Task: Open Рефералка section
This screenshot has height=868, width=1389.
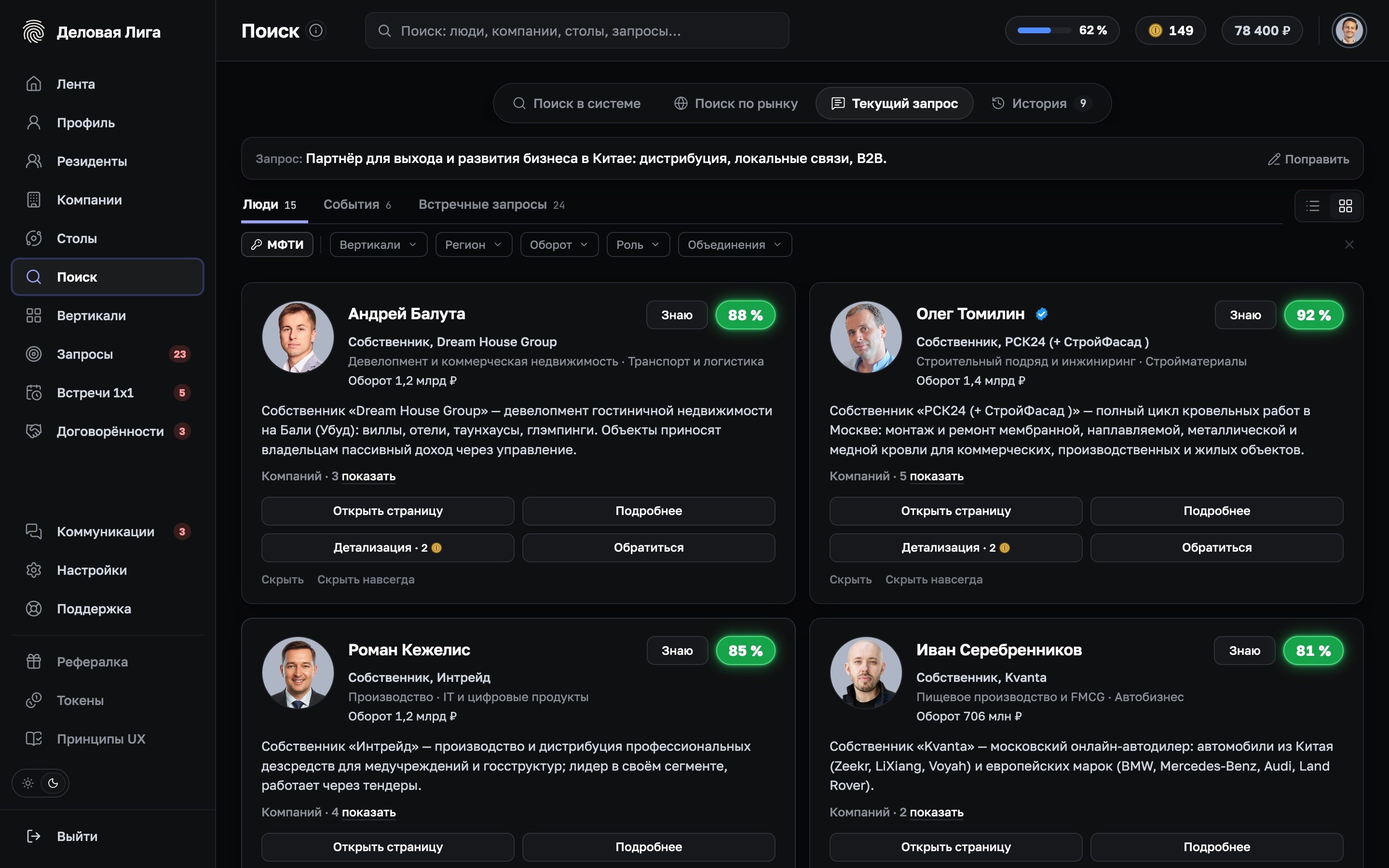Action: (x=108, y=662)
